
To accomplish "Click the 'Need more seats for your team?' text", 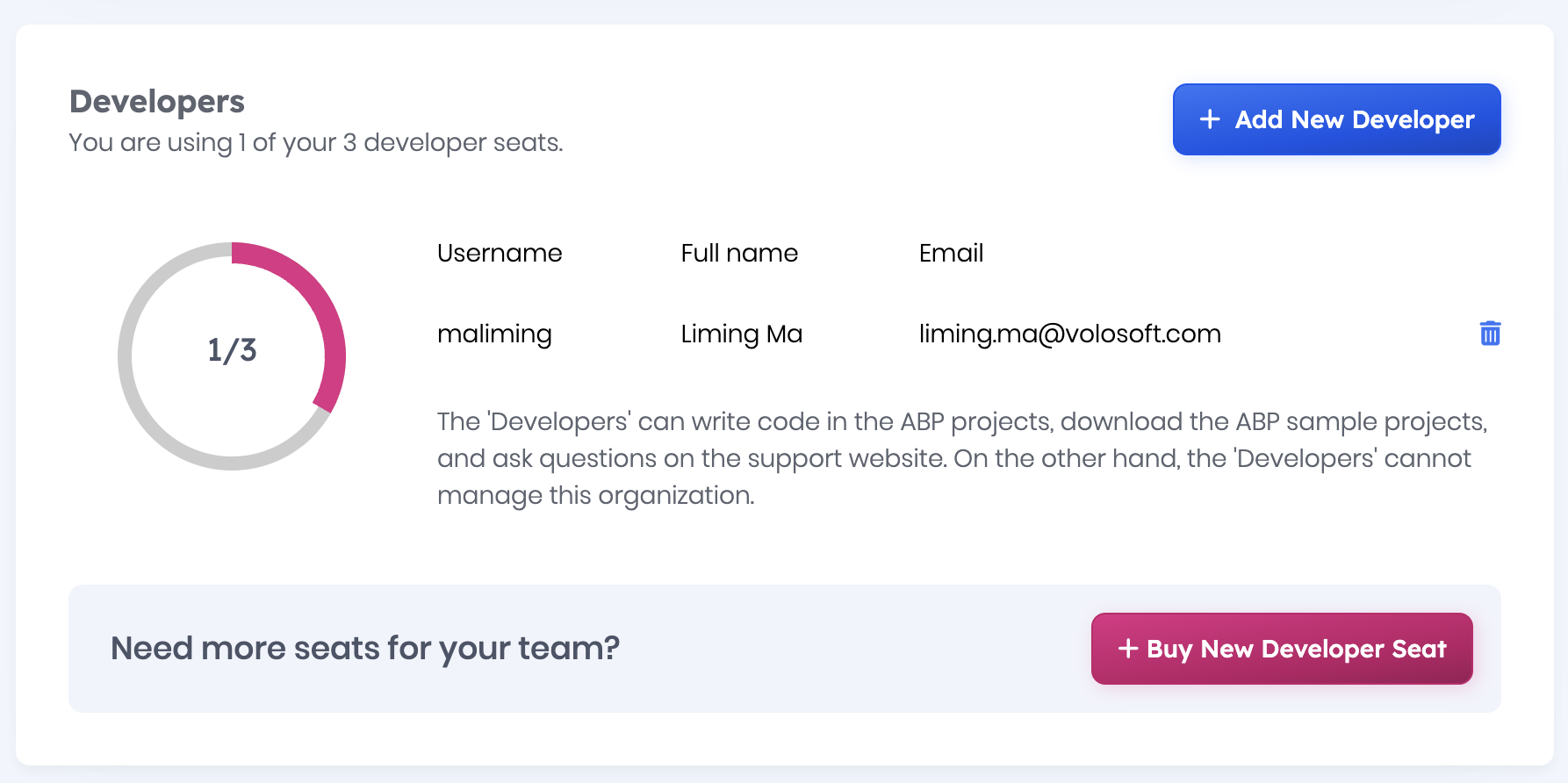I will 365,649.
